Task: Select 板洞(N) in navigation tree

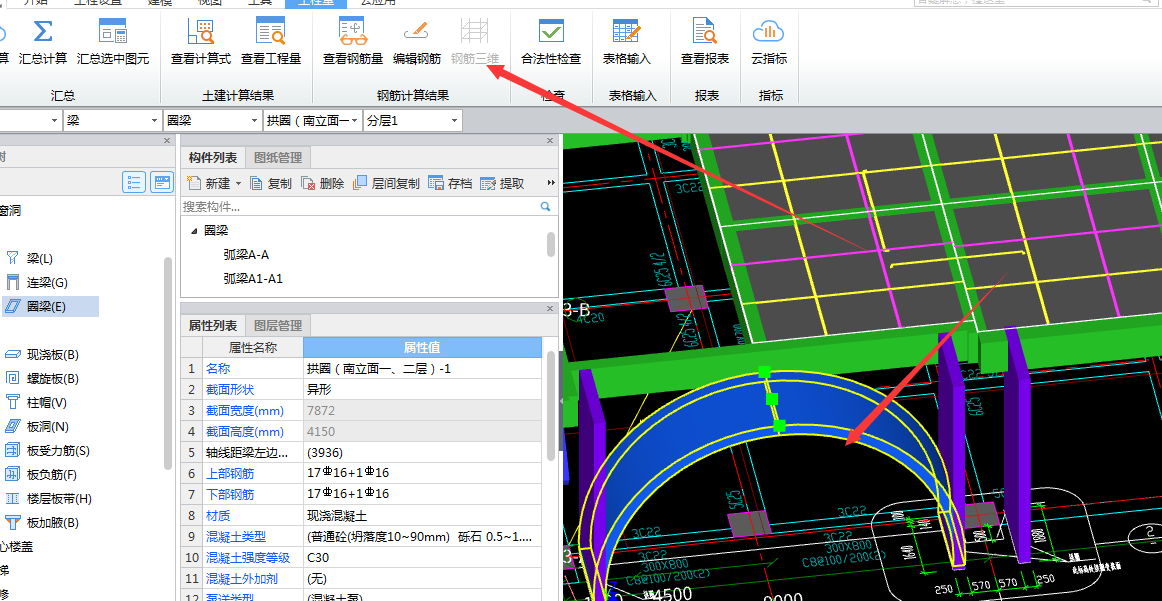Action: [x=47, y=426]
